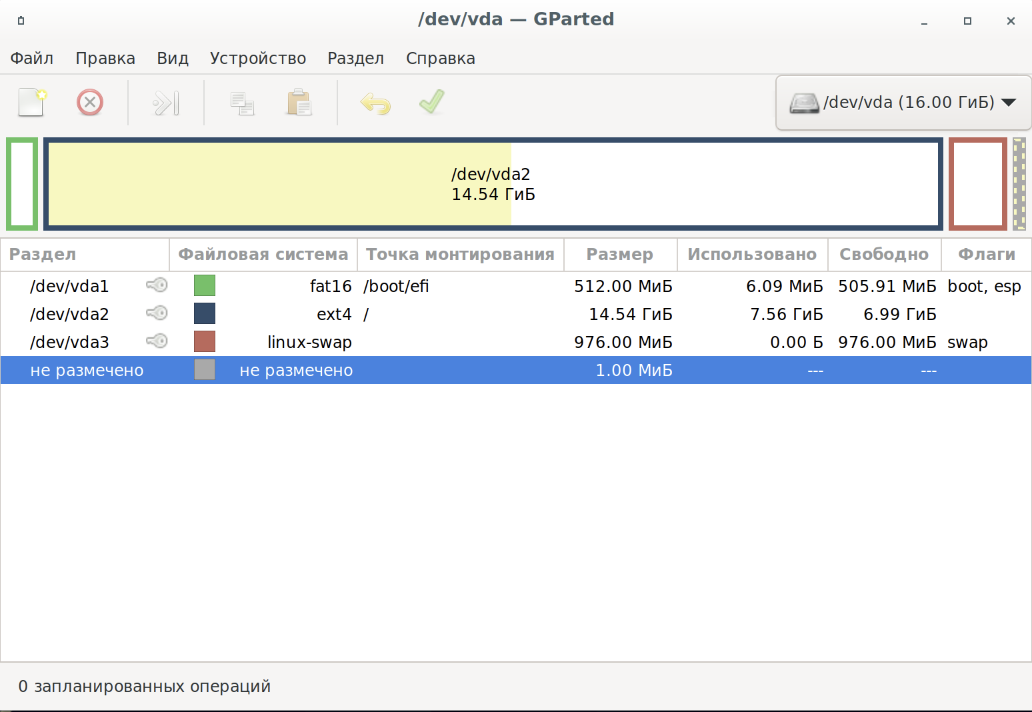Click the Paste partition toolbar icon
The height and width of the screenshot is (712, 1032).
click(299, 103)
